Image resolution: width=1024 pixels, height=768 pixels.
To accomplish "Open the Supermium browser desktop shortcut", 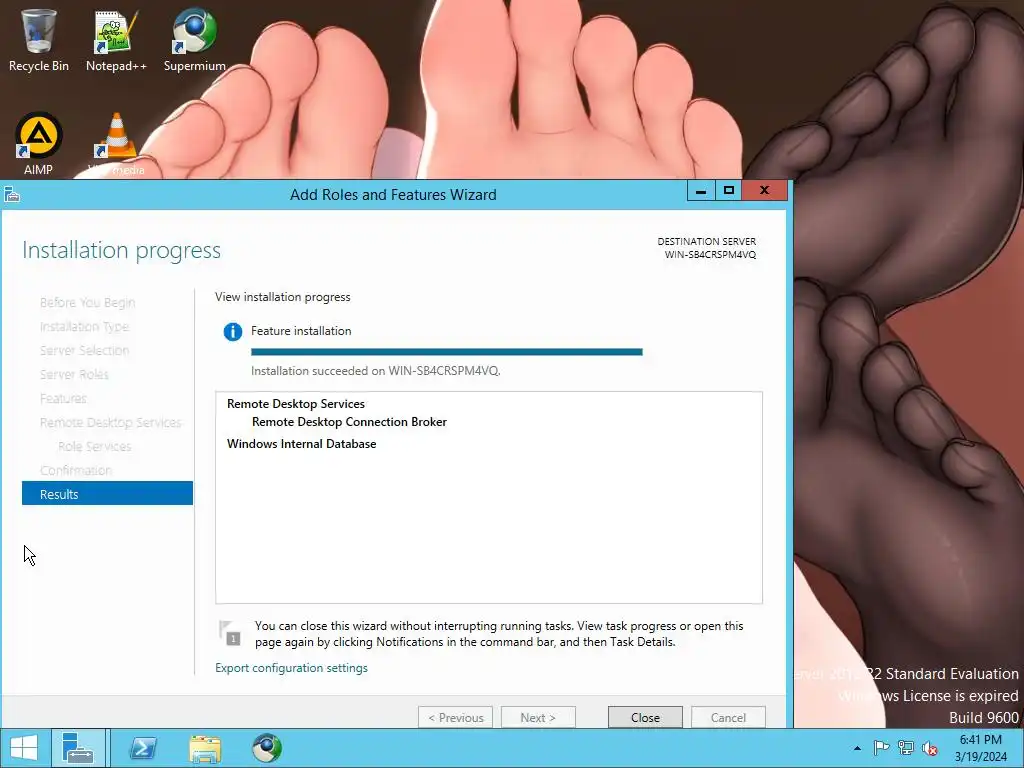I will [x=194, y=40].
